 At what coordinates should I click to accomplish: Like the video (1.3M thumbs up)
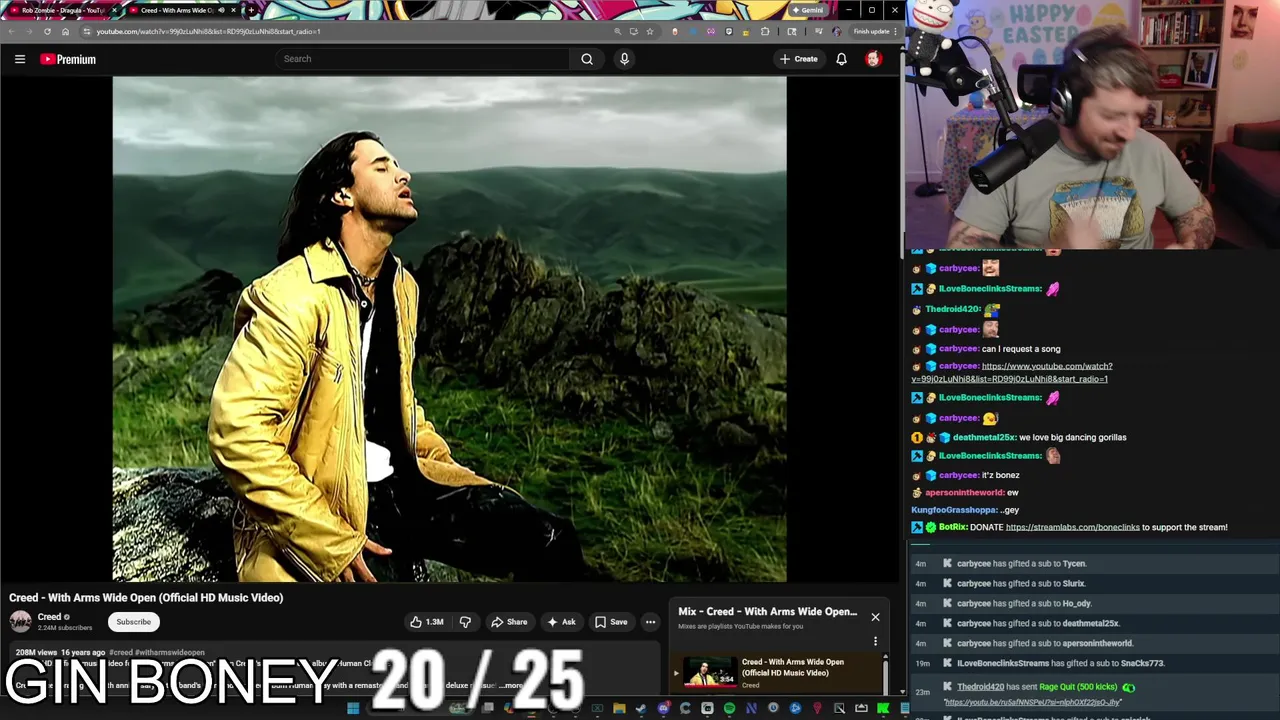click(427, 622)
